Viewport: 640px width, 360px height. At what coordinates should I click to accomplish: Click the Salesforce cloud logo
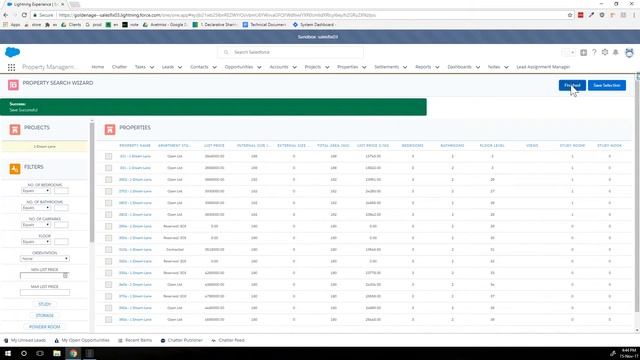(x=12, y=52)
